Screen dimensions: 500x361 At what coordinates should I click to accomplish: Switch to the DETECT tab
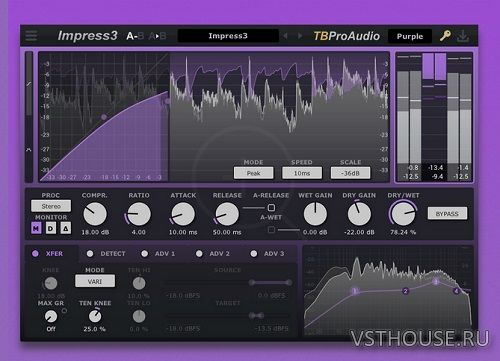pyautogui.click(x=106, y=254)
